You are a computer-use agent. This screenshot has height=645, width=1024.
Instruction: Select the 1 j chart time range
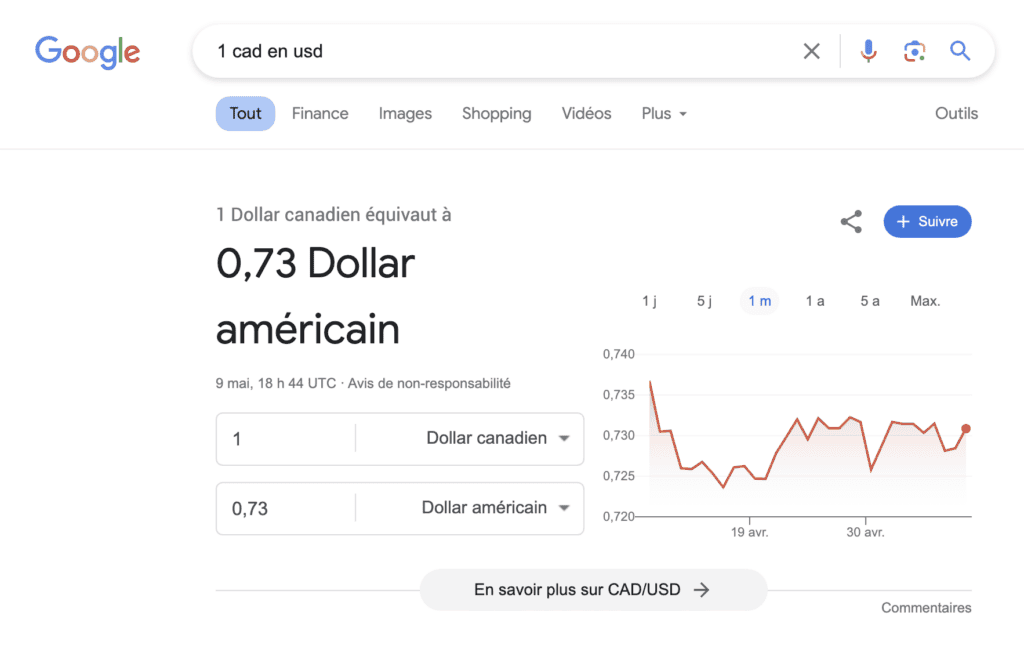(650, 300)
